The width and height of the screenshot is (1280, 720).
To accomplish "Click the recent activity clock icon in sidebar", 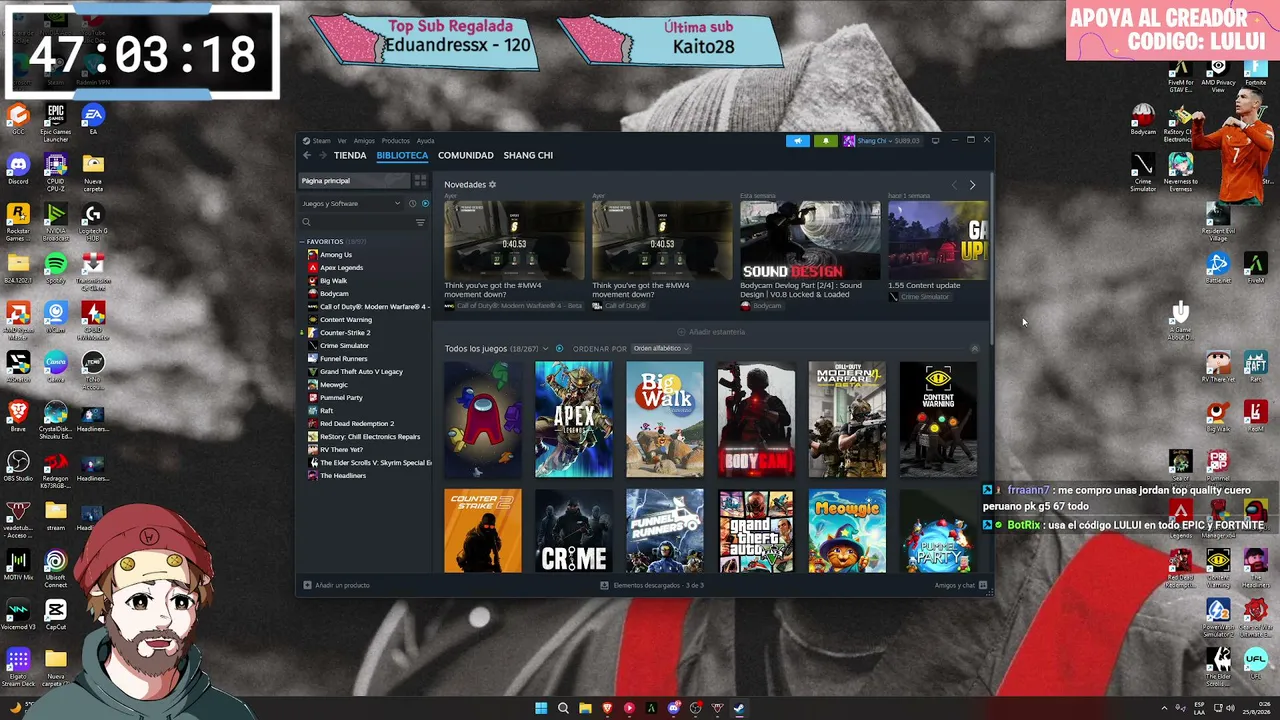I will [x=412, y=203].
